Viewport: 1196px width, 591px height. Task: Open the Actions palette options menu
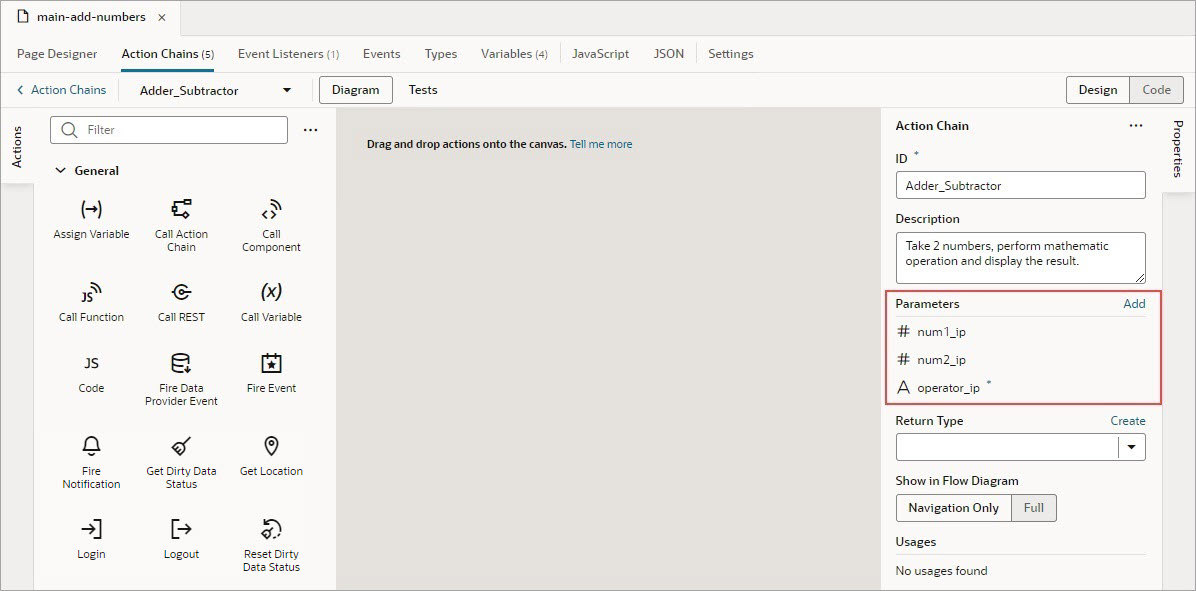tap(310, 130)
